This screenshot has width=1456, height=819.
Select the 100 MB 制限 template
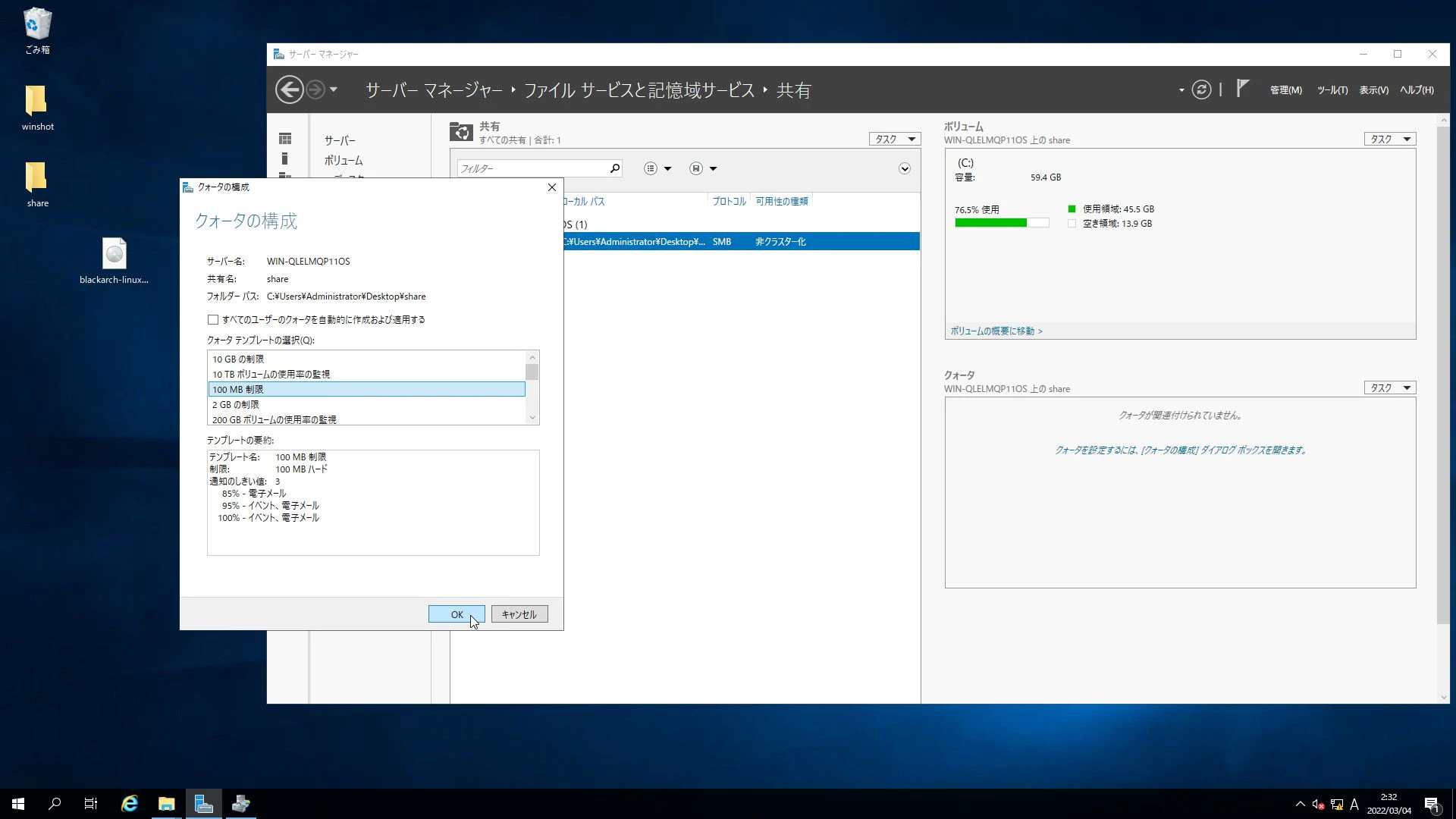tap(366, 390)
